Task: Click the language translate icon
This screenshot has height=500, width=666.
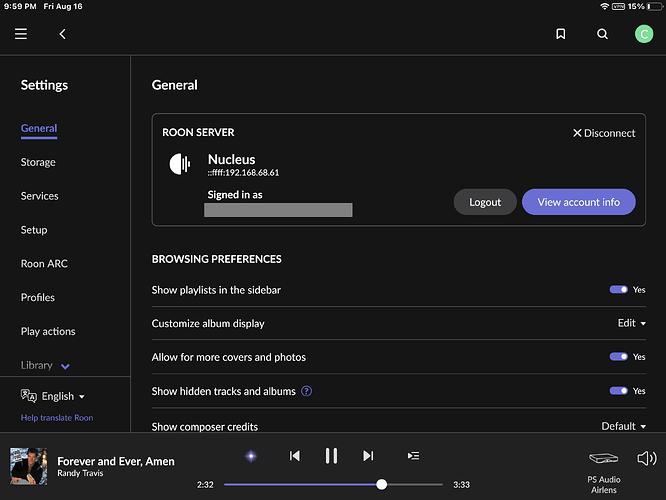Action: coord(28,396)
